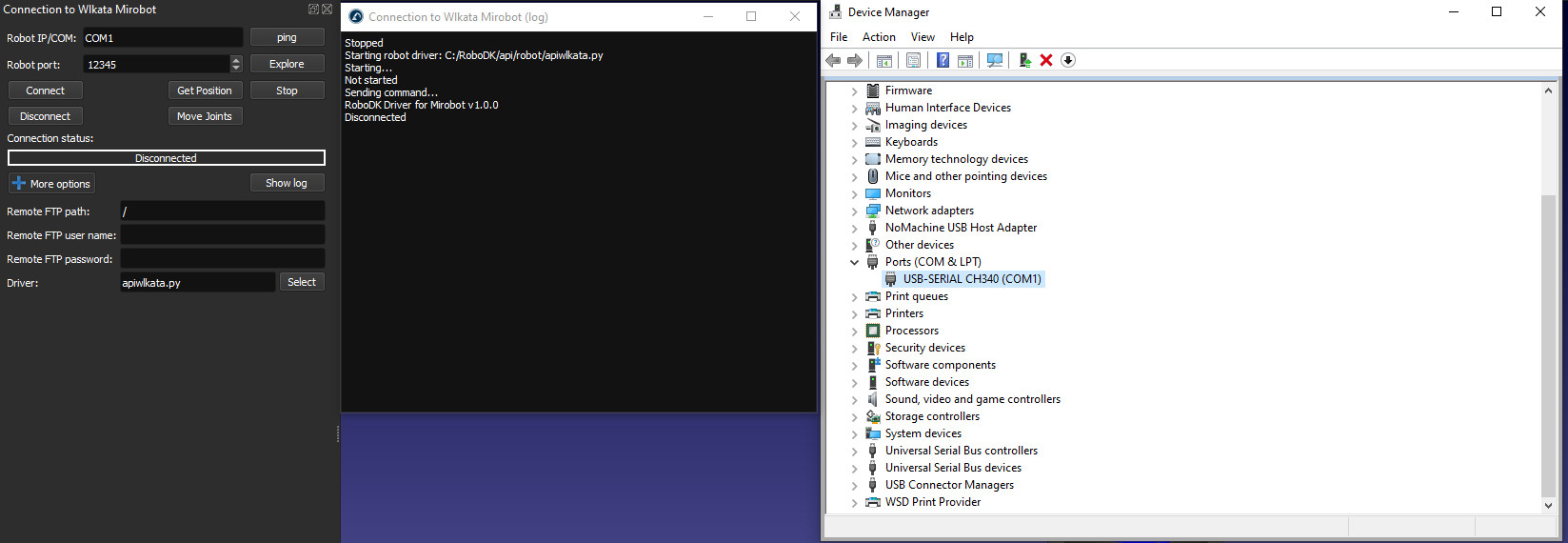Click the Properties toolbar icon in Device Manager

coord(913,60)
